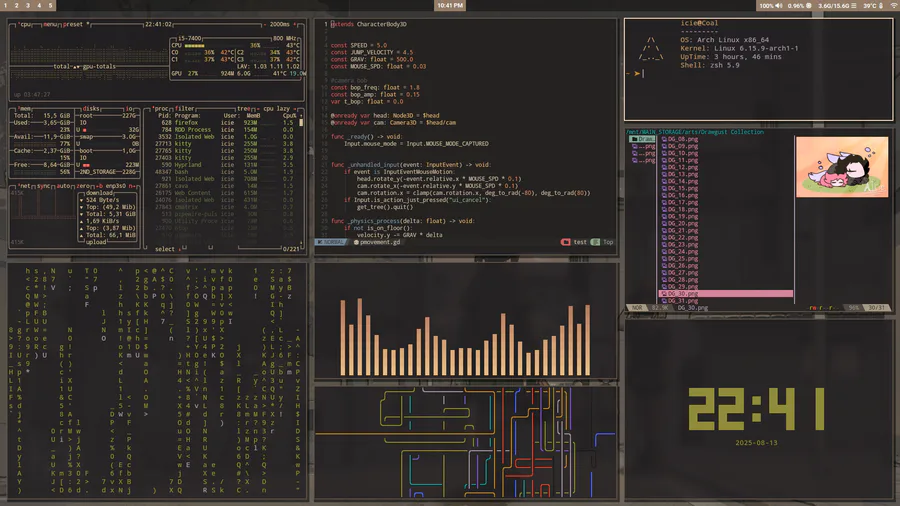Image resolution: width=900 pixels, height=506 pixels.
Task: Click the download arrow beside 524 Byte/s
Action: 82,200
